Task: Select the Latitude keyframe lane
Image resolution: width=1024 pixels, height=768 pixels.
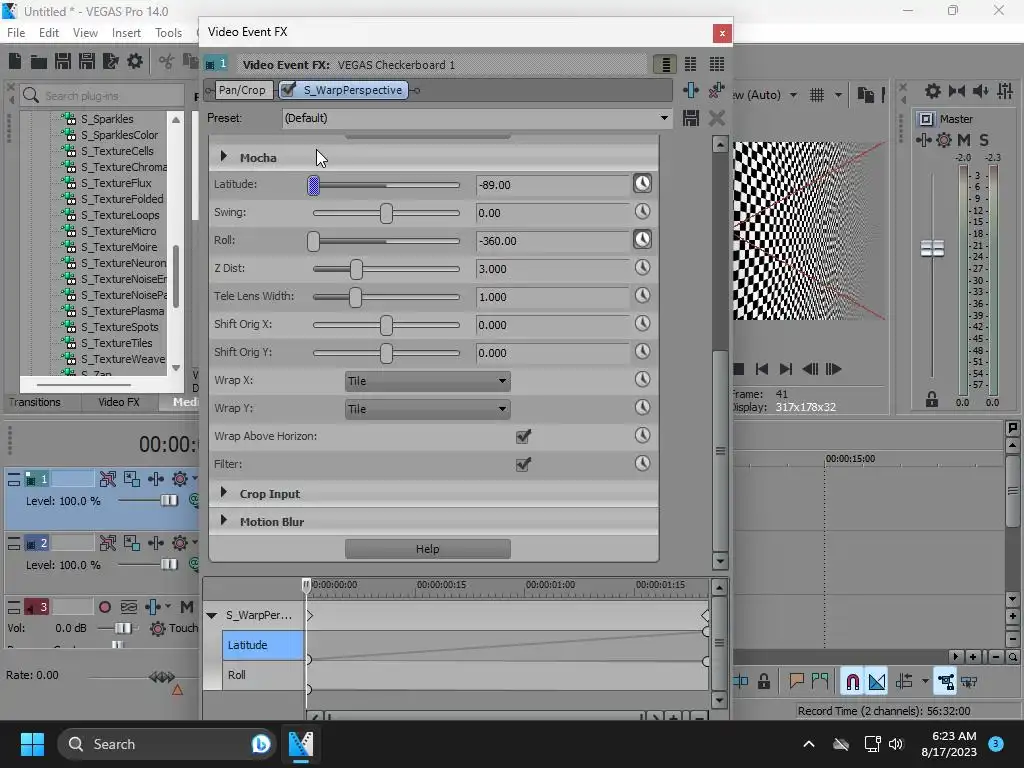Action: 263,645
